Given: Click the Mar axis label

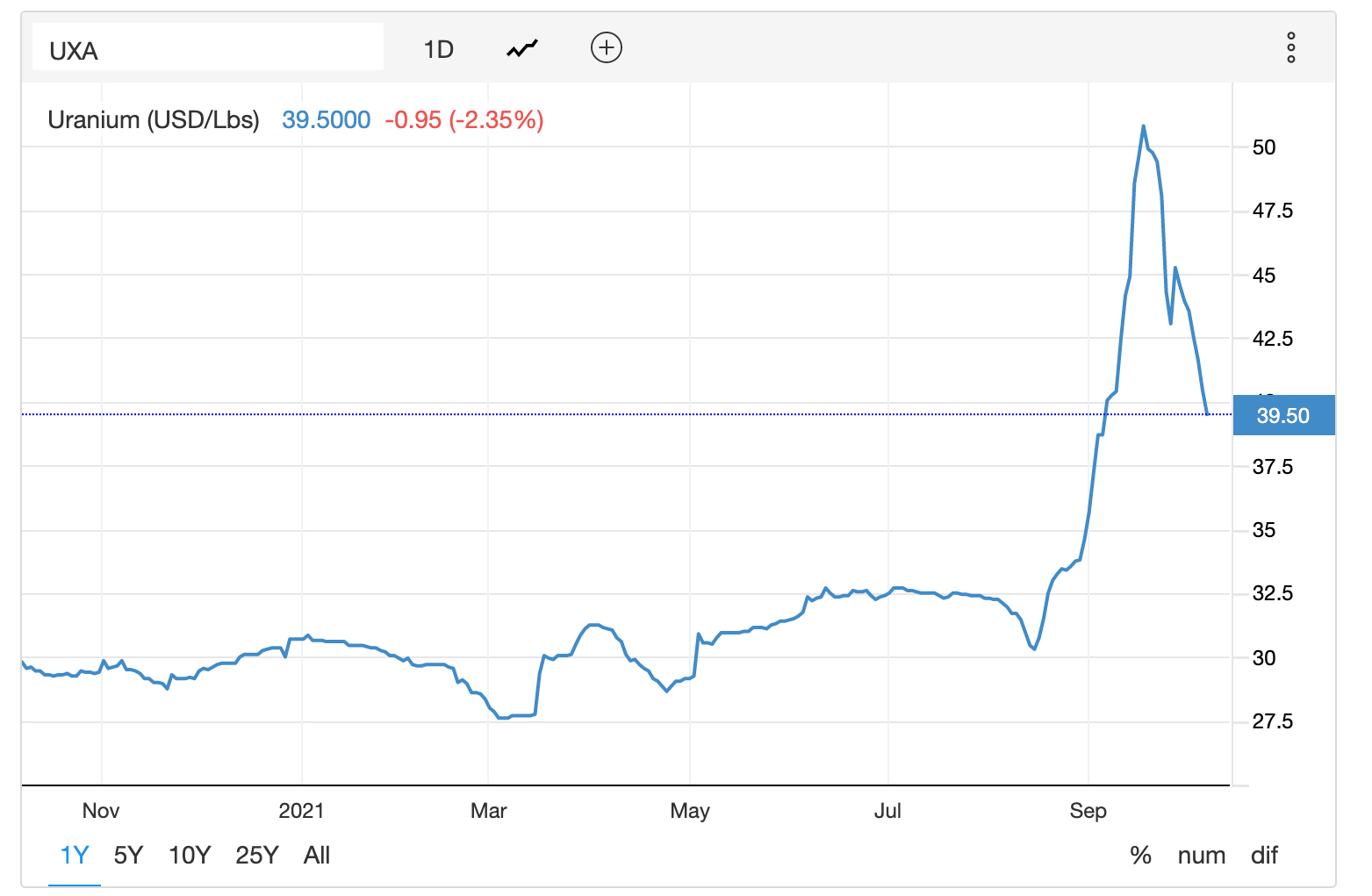Looking at the screenshot, I should 488,810.
